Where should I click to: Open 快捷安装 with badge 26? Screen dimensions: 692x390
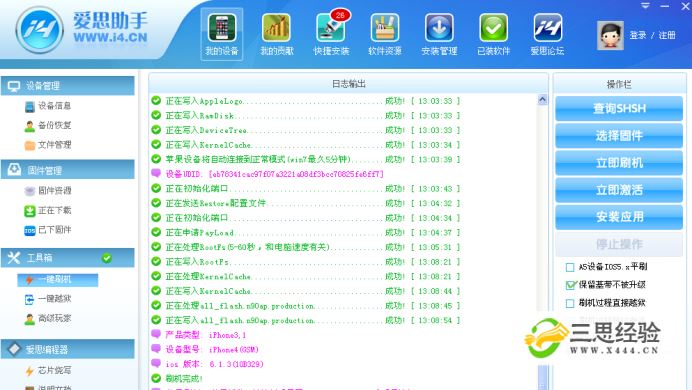tap(331, 34)
